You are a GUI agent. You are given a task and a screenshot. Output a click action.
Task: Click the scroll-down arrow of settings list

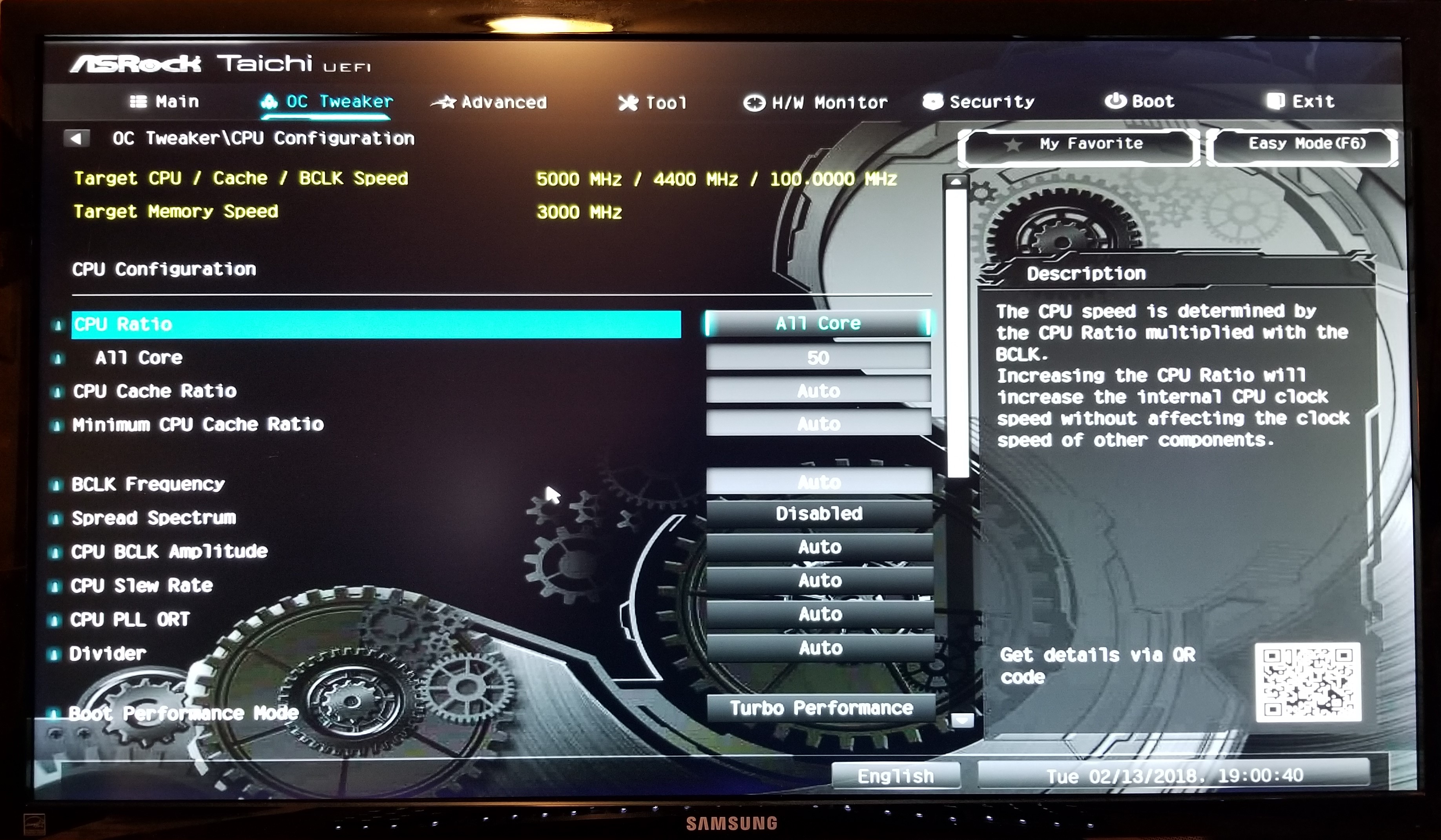tap(962, 720)
